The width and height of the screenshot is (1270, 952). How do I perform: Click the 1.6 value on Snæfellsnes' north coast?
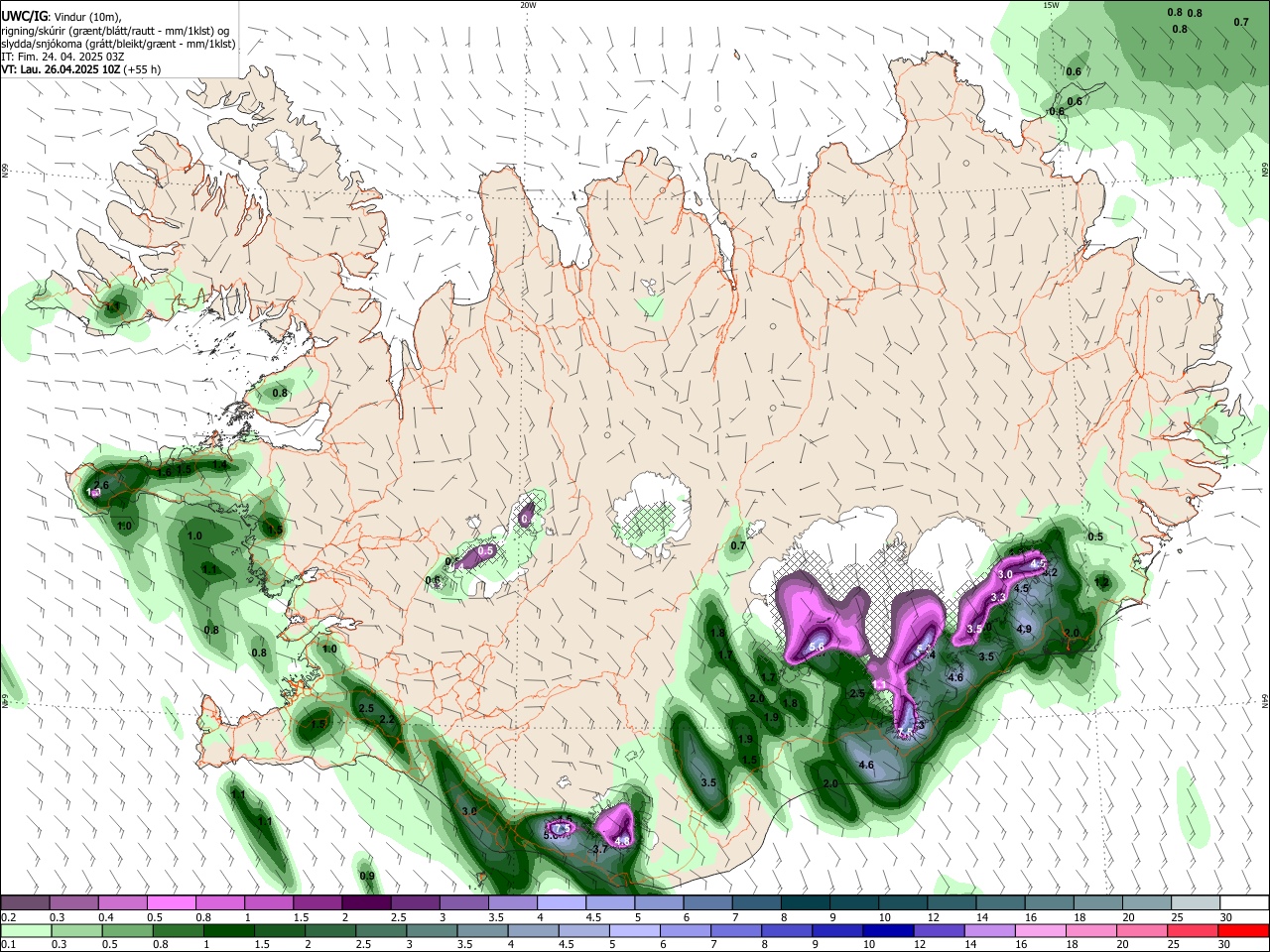(165, 473)
